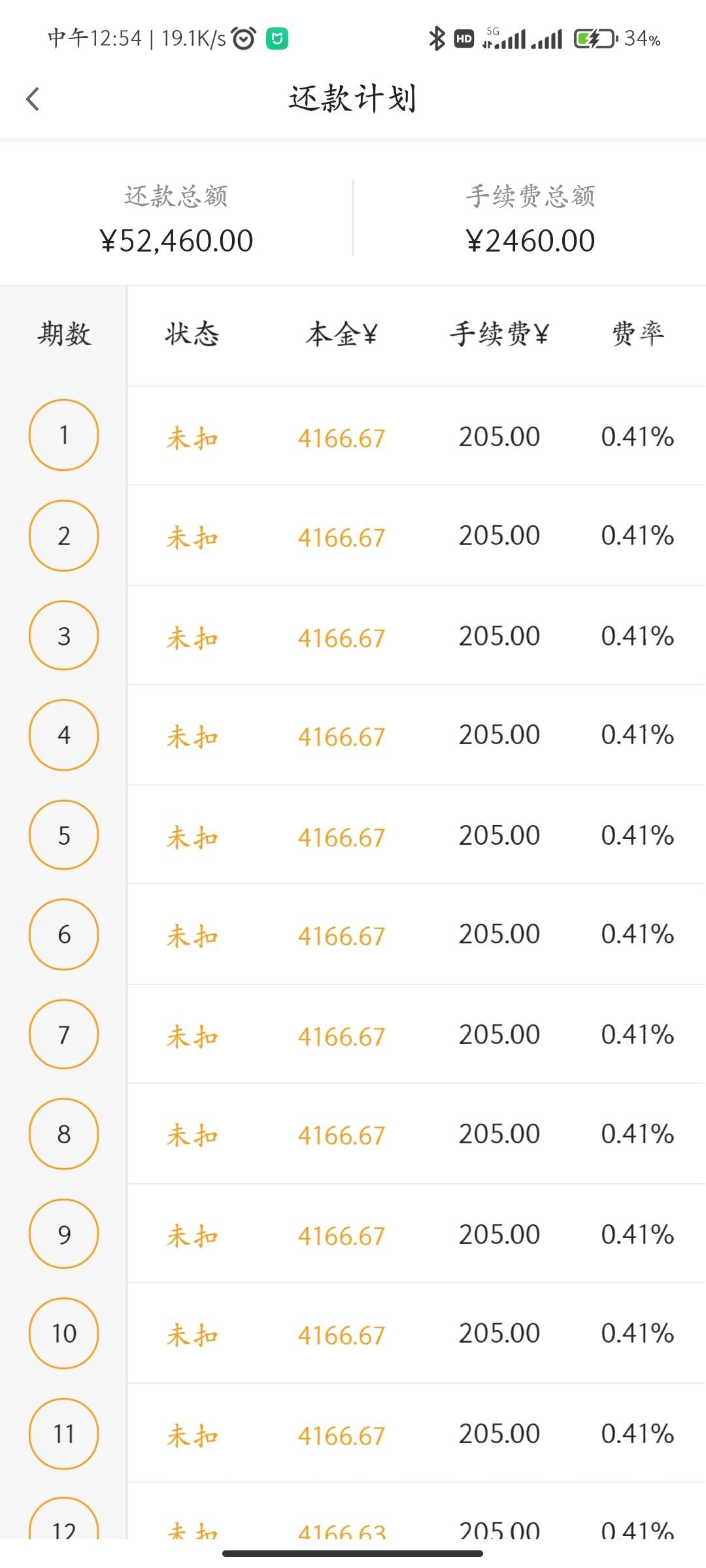Select the installment 11 circle
Screen dimensions: 706x1568
point(64,1434)
